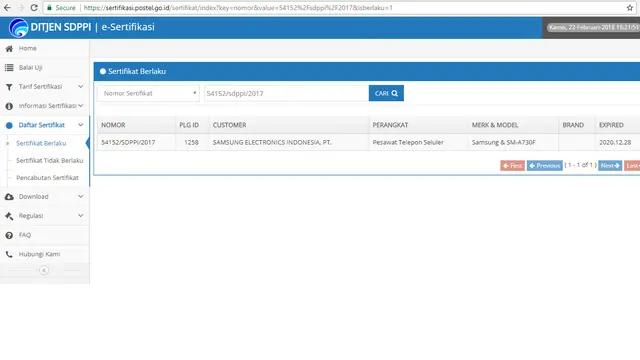Expand Informasi Sertifikasi with its chevron
Screen dimensions: 640x360
[80, 106]
